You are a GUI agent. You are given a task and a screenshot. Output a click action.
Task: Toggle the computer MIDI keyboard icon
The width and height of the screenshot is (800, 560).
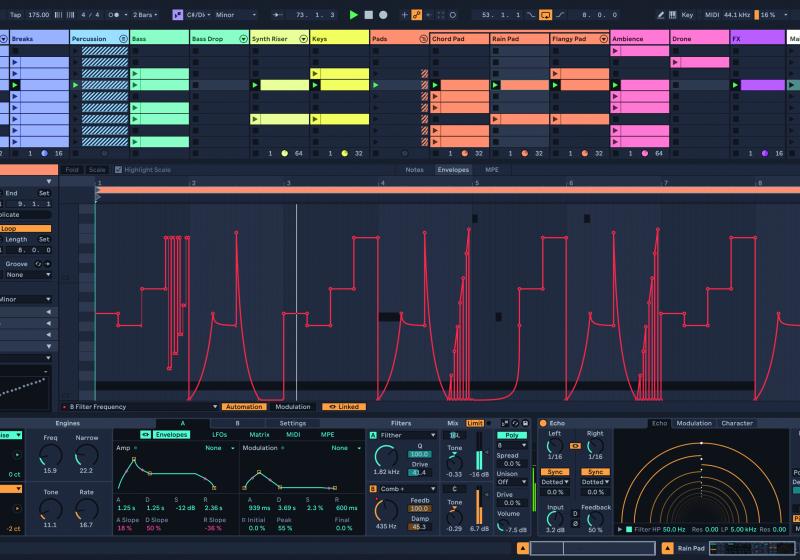coord(672,15)
